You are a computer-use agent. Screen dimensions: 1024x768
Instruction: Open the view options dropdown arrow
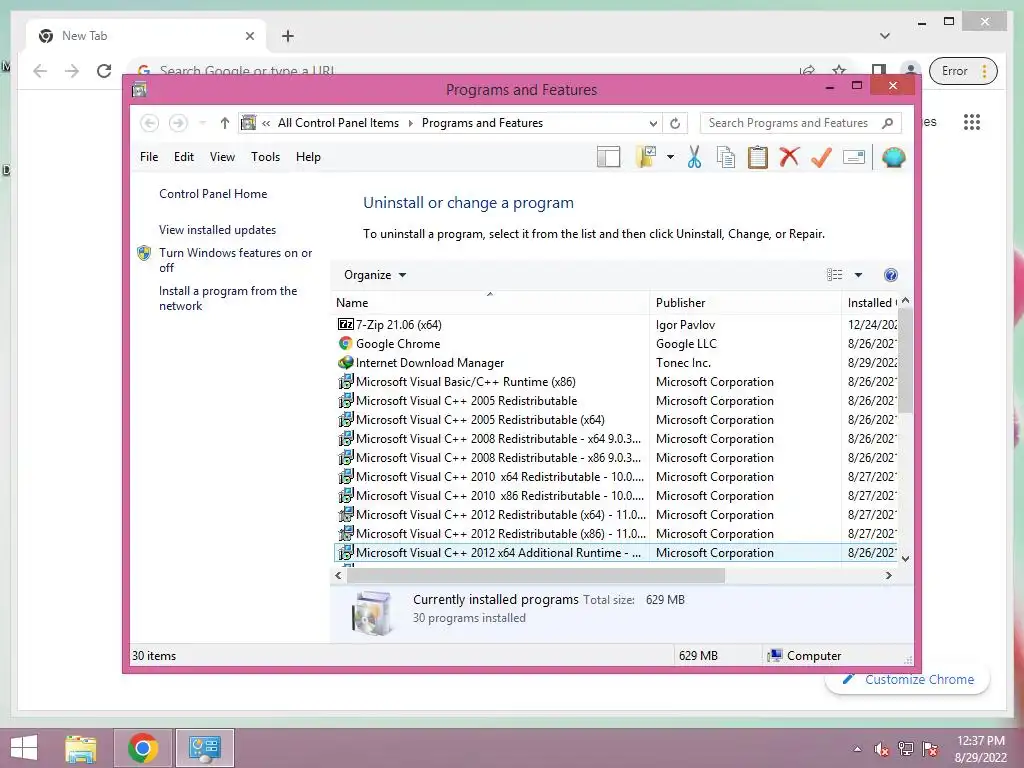(858, 275)
